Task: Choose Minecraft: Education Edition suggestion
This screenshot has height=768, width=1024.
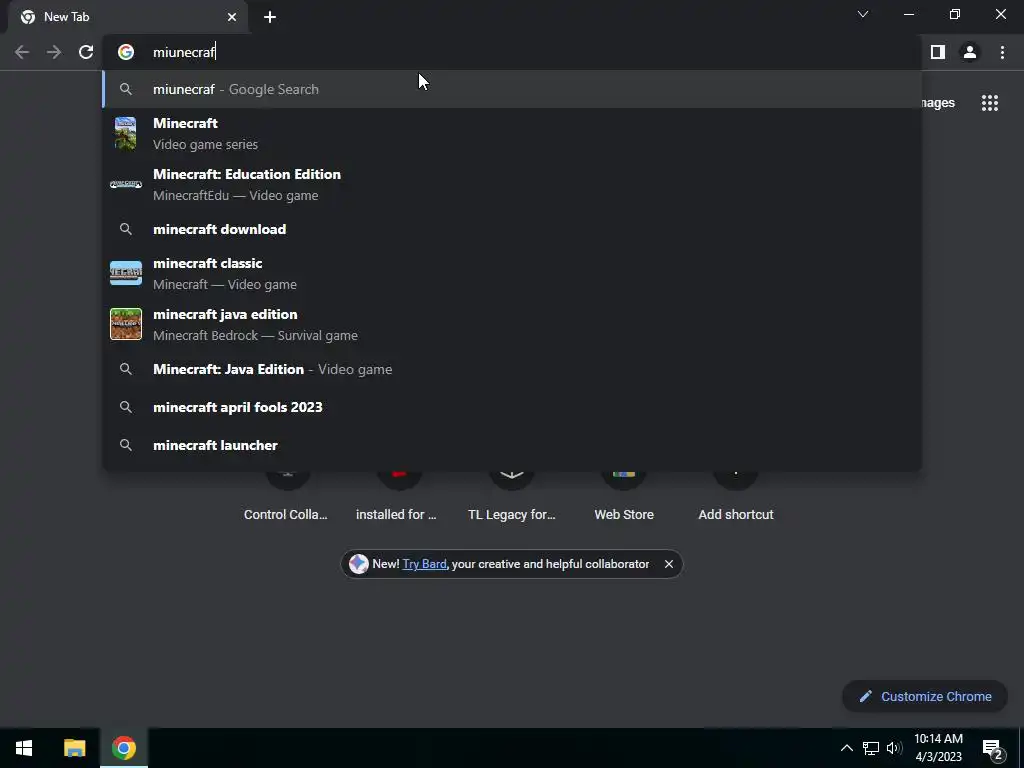Action: pos(512,184)
